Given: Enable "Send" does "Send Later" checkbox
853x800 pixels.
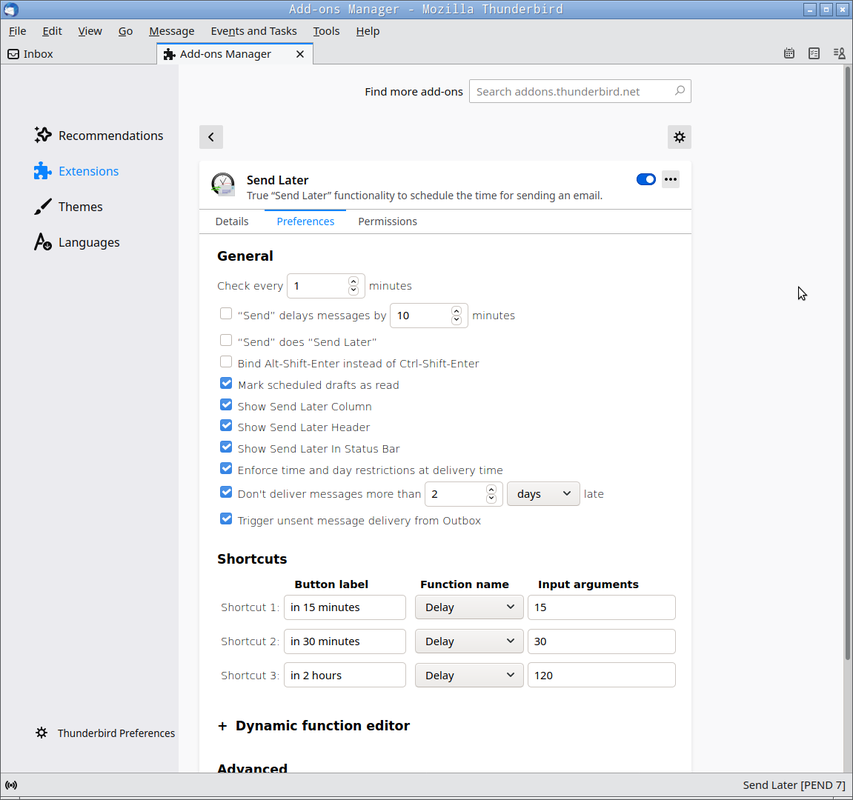Looking at the screenshot, I should click(226, 340).
